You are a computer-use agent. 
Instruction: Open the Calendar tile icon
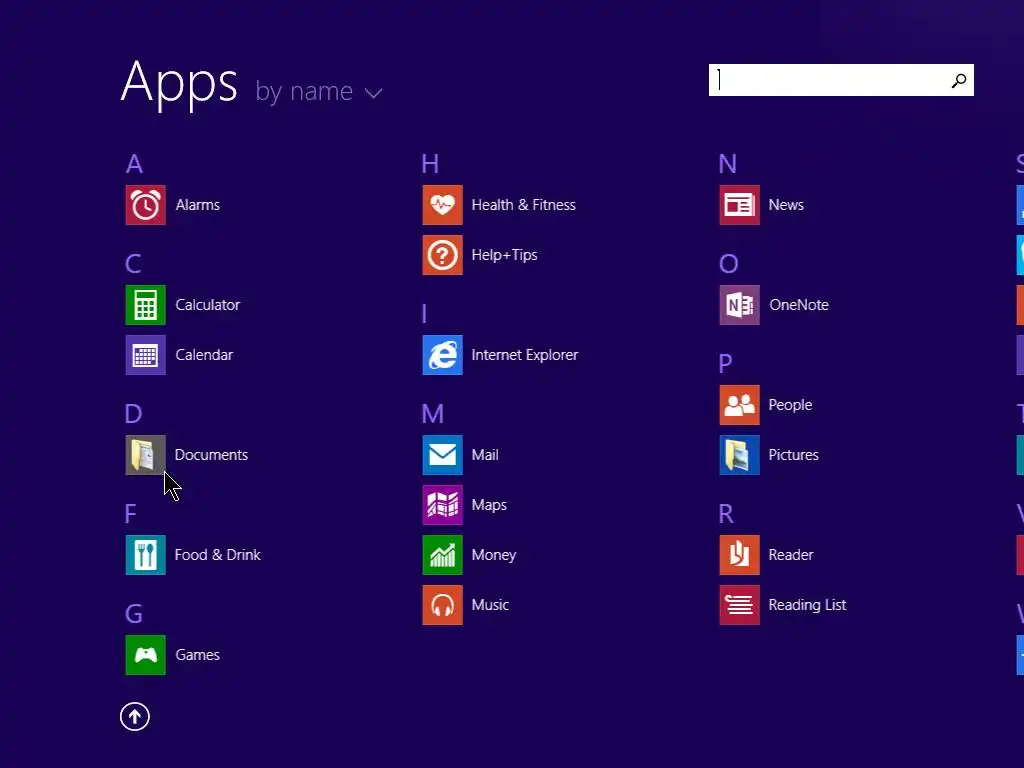pyautogui.click(x=145, y=355)
